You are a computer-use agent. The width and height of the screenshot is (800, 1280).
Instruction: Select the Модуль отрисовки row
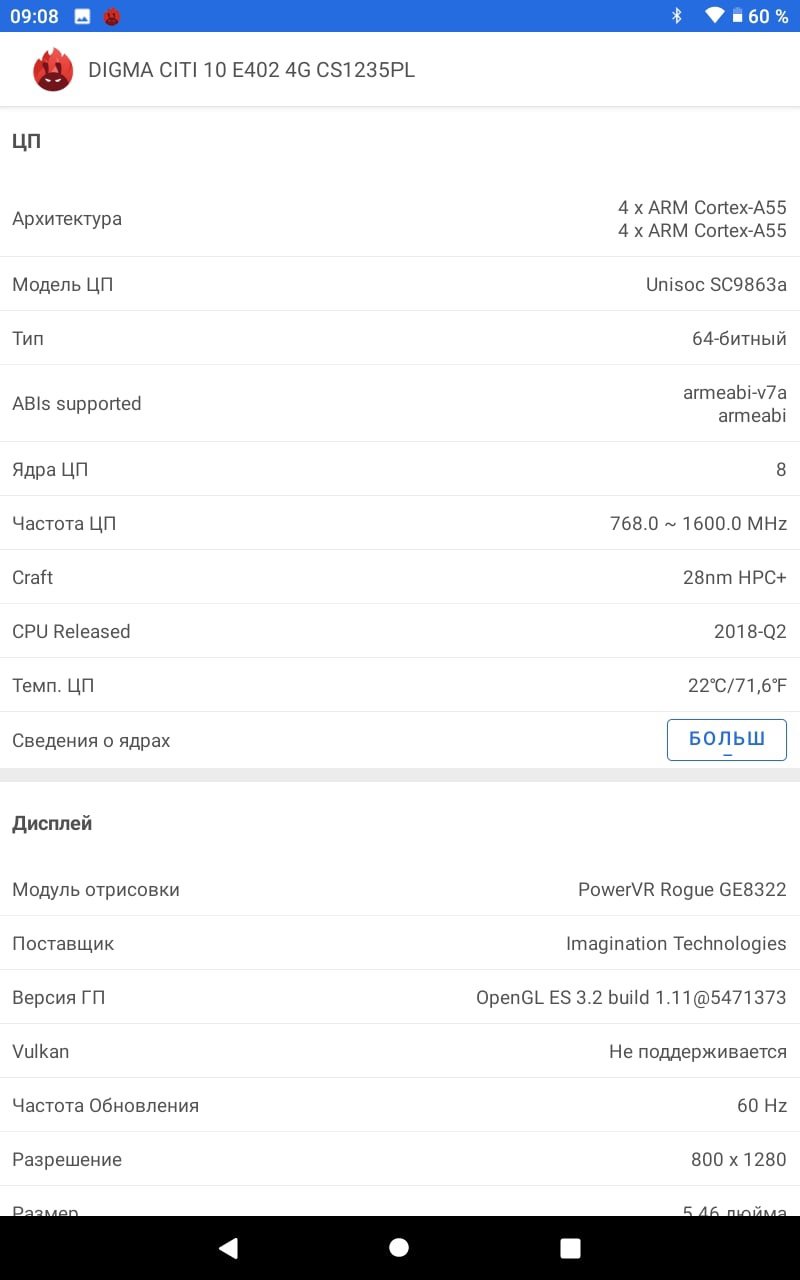pyautogui.click(x=400, y=889)
